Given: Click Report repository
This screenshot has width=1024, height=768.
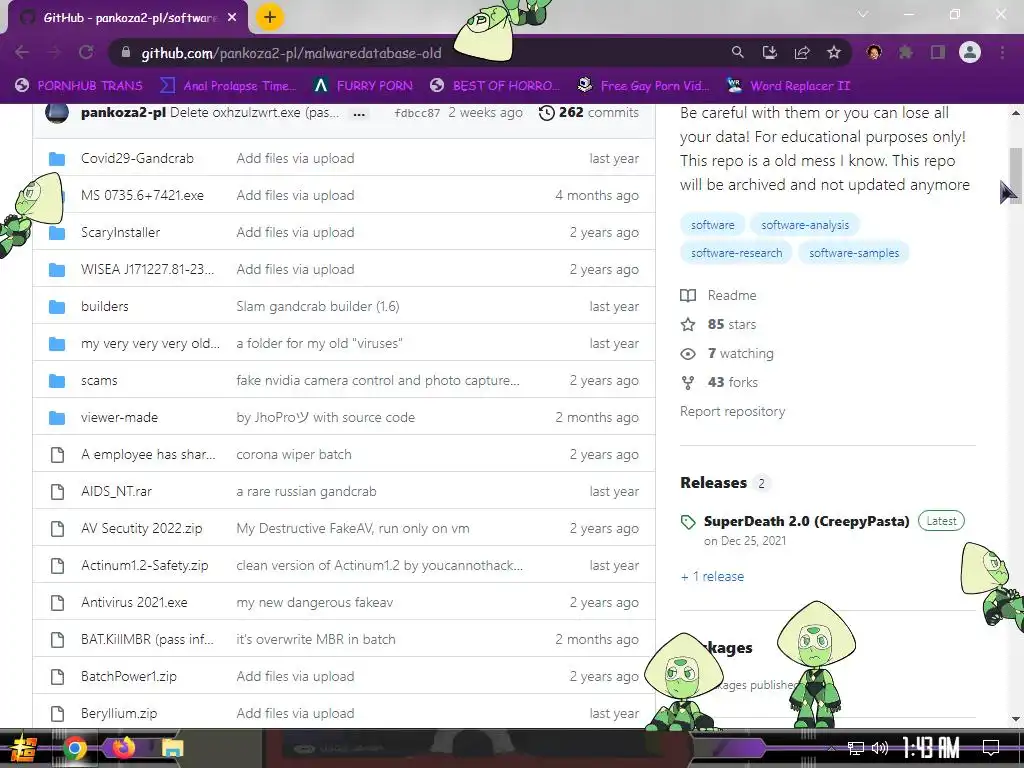Looking at the screenshot, I should (x=732, y=411).
